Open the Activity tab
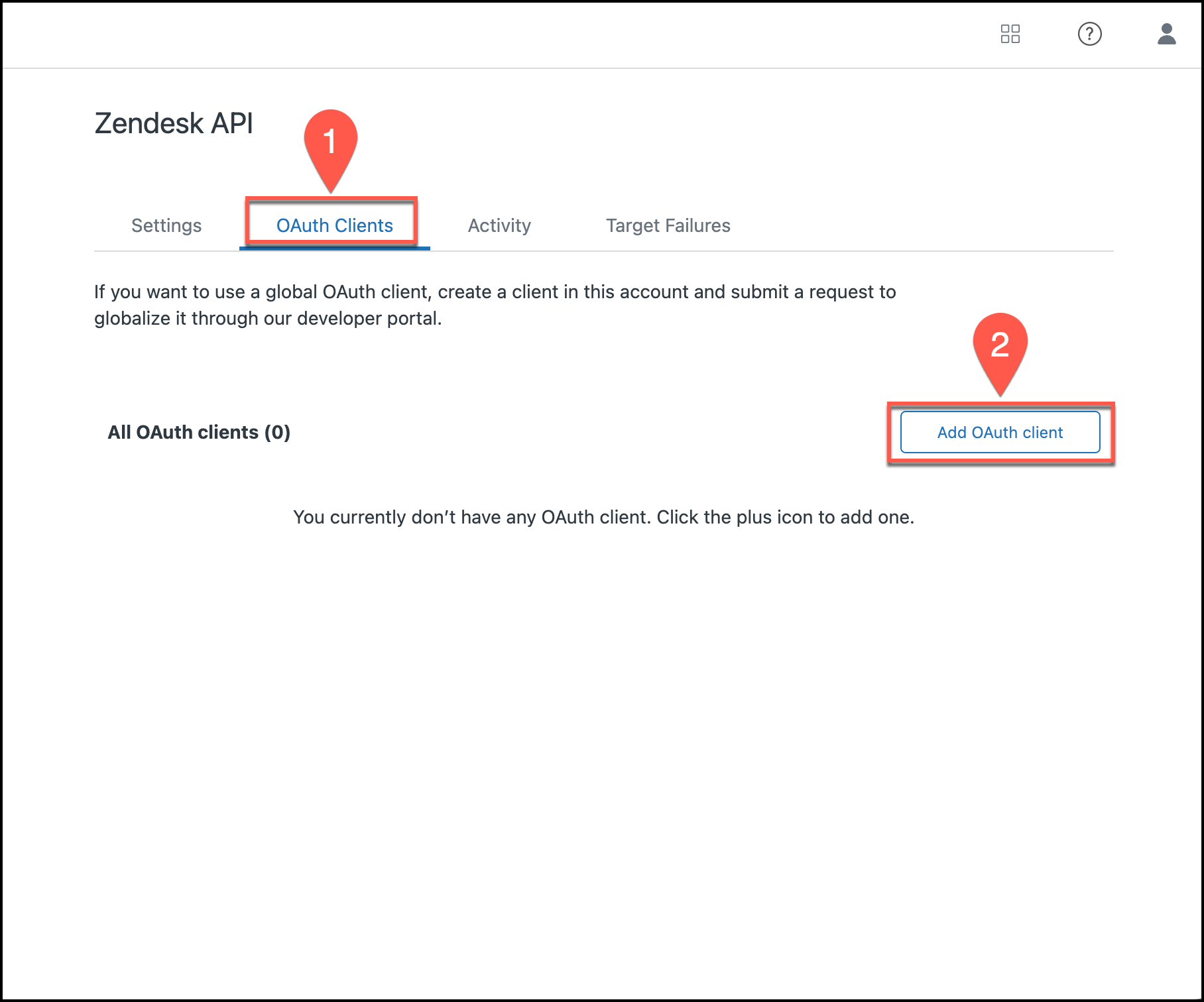Screen dimensions: 1204x1002 (x=499, y=225)
